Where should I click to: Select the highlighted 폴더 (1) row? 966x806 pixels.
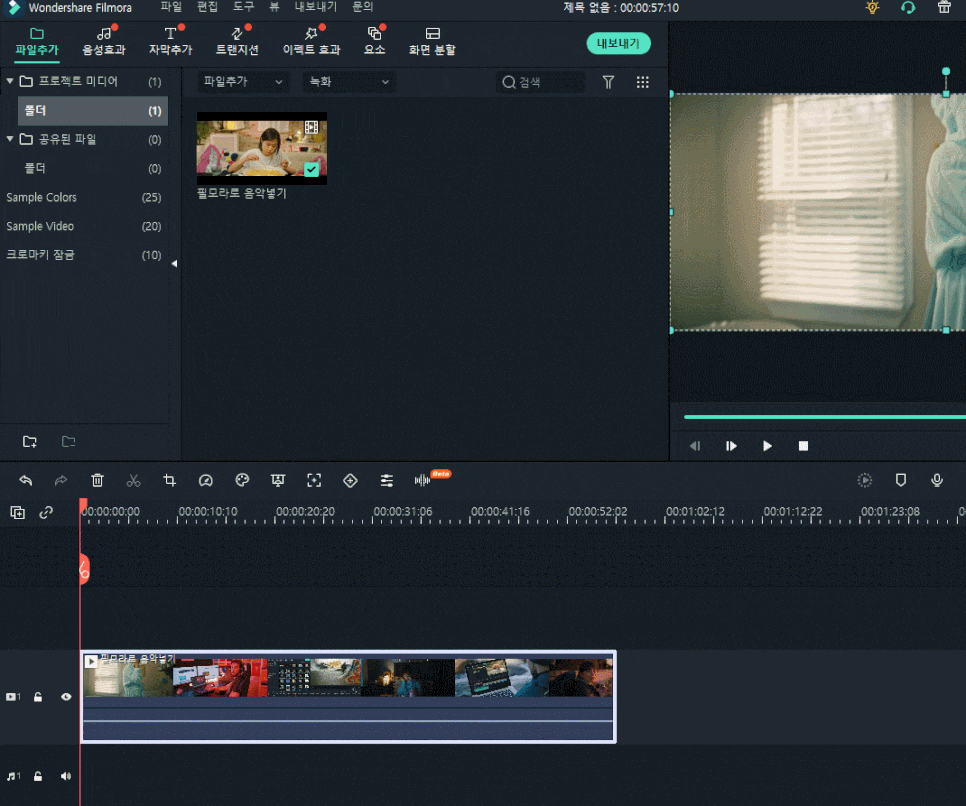coord(92,111)
